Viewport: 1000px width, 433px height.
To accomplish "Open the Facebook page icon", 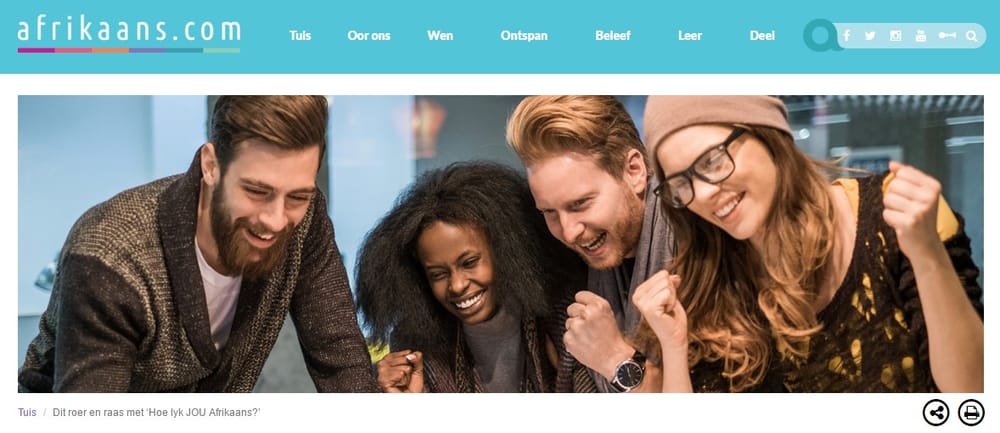I will point(846,36).
